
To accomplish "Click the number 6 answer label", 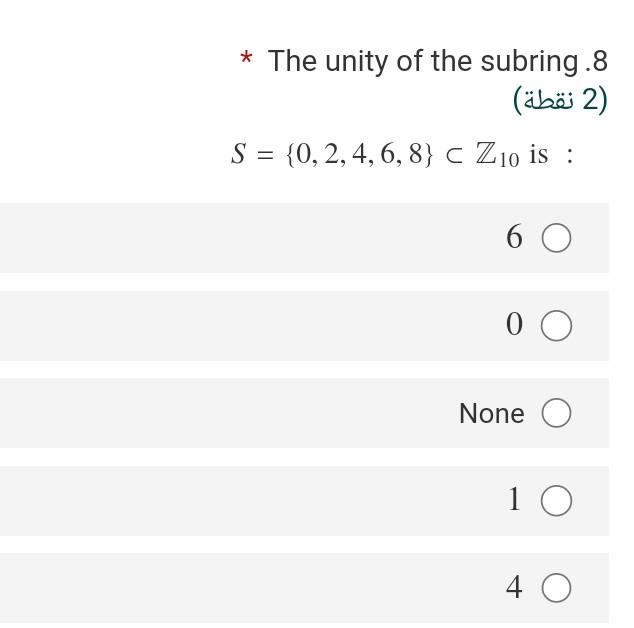I will [514, 238].
